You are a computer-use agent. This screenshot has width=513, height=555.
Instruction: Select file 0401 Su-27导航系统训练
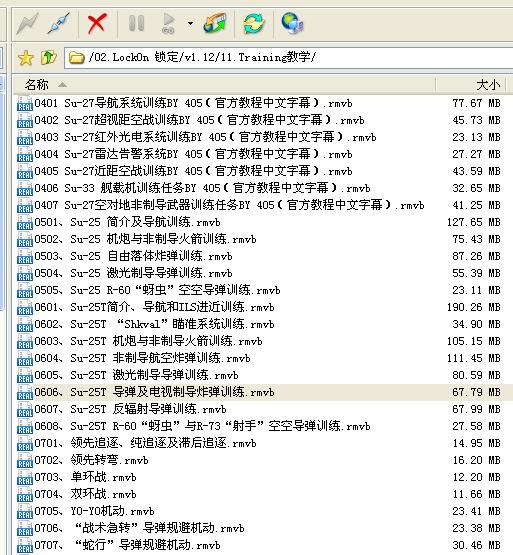coord(193,103)
